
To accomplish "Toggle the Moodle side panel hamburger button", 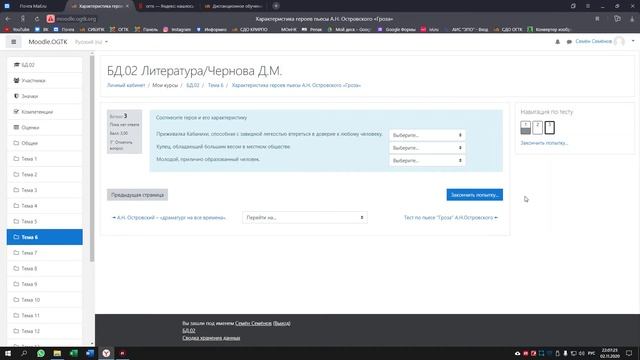I will (13, 42).
